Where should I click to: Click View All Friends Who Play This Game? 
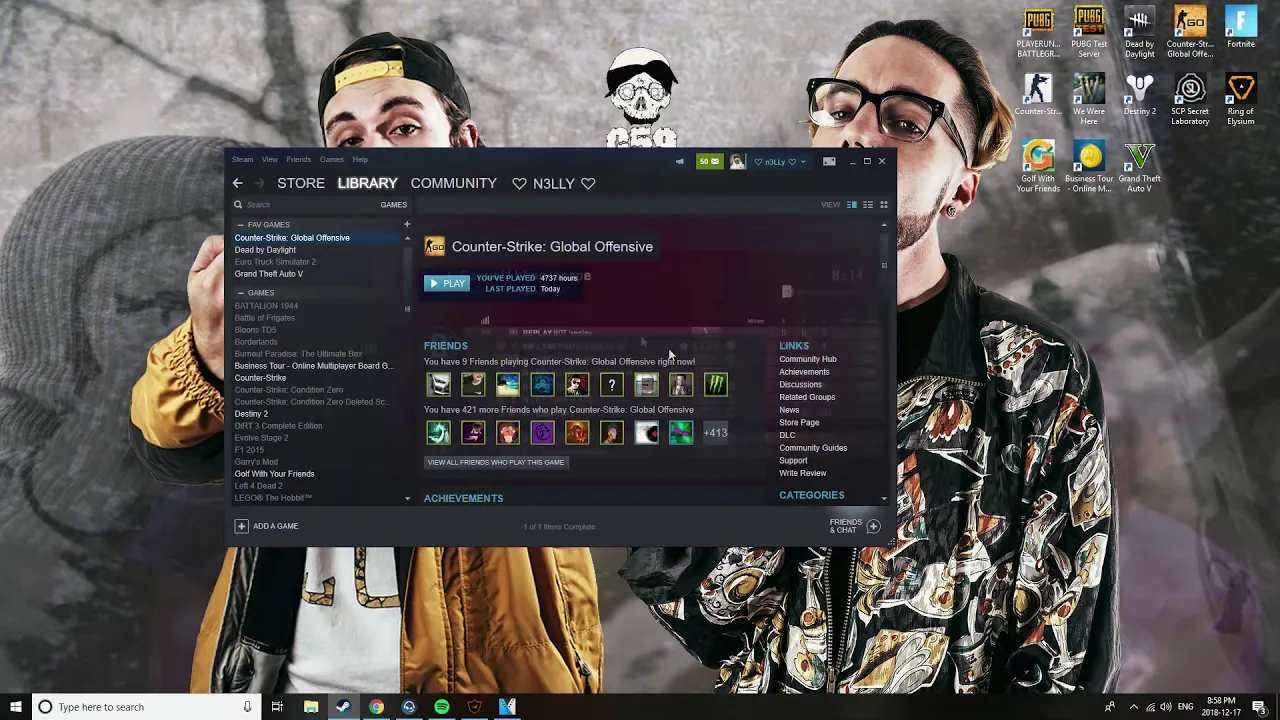point(496,462)
